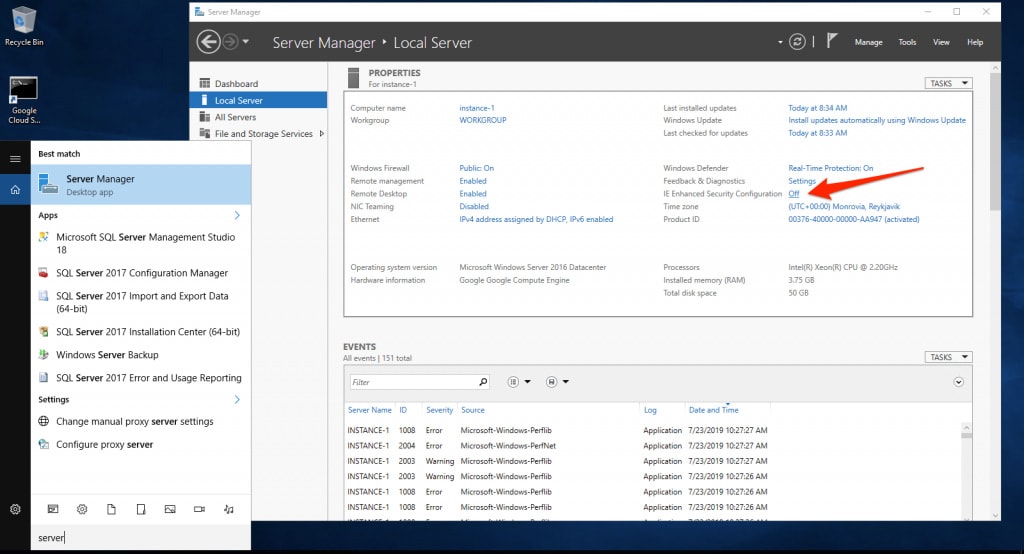Image resolution: width=1024 pixels, height=554 pixels.
Task: Click the search magnifier in Events filter
Action: point(483,382)
